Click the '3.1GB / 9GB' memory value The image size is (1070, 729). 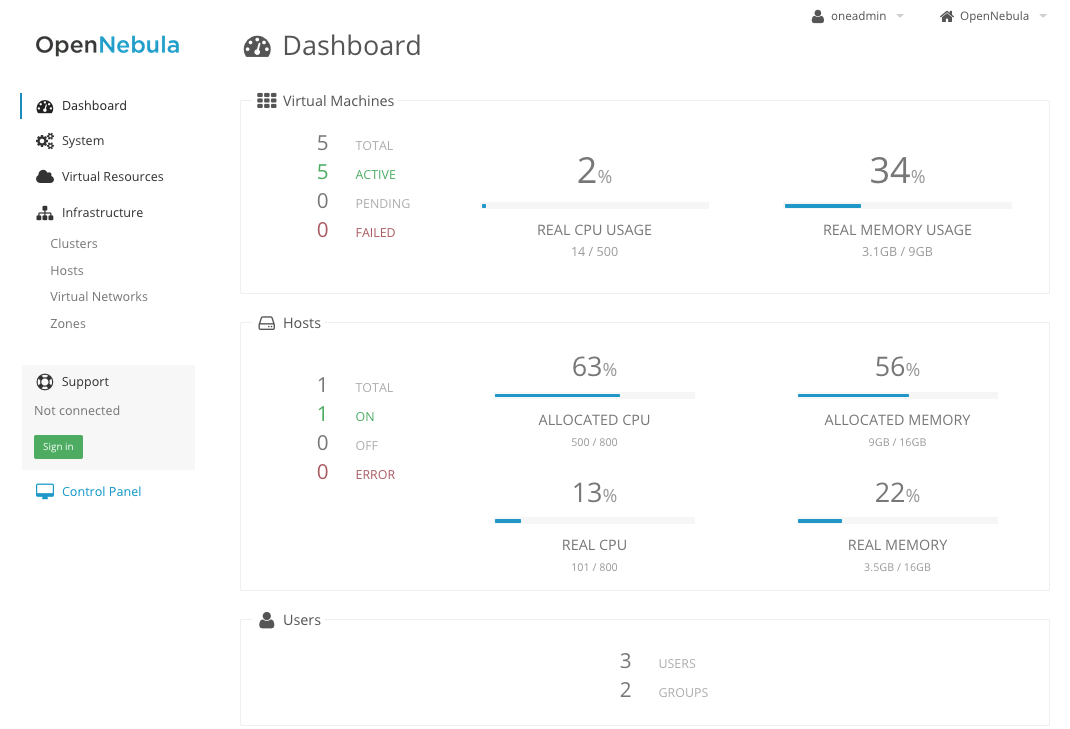[x=897, y=252]
